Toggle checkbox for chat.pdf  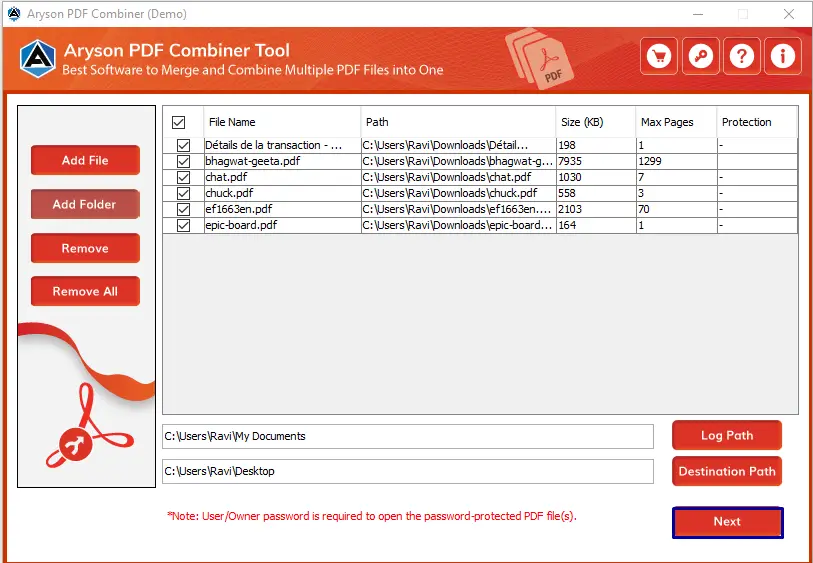(183, 177)
